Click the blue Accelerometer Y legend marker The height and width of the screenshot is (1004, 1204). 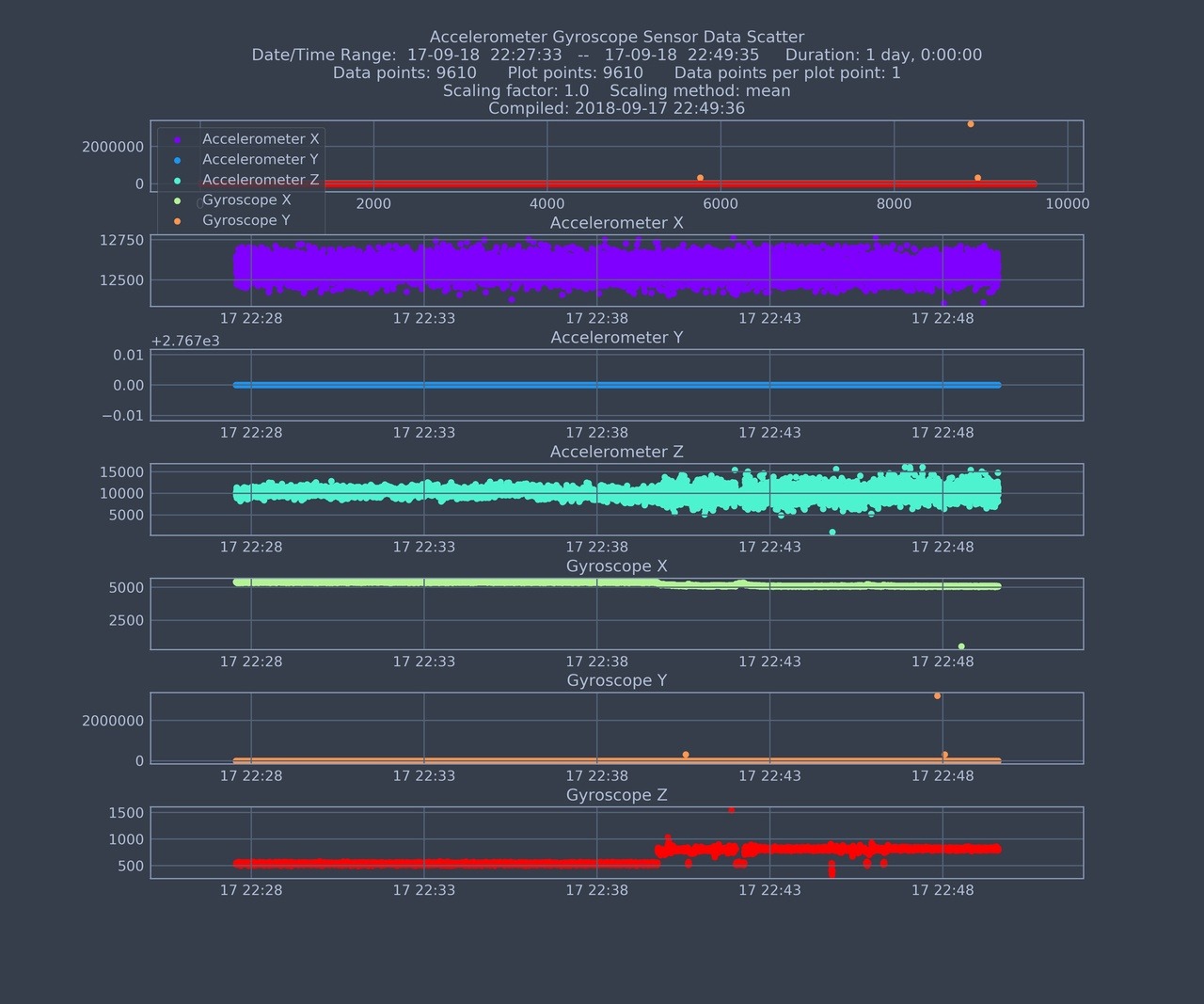pyautogui.click(x=177, y=160)
